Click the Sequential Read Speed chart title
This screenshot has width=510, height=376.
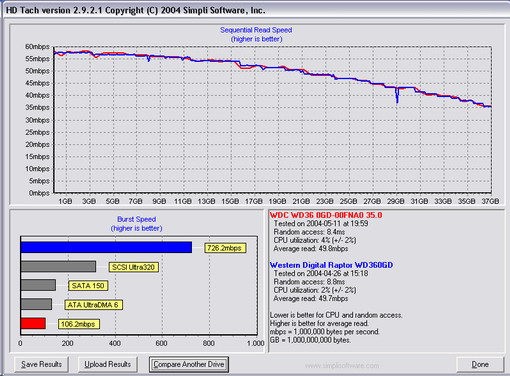256,30
